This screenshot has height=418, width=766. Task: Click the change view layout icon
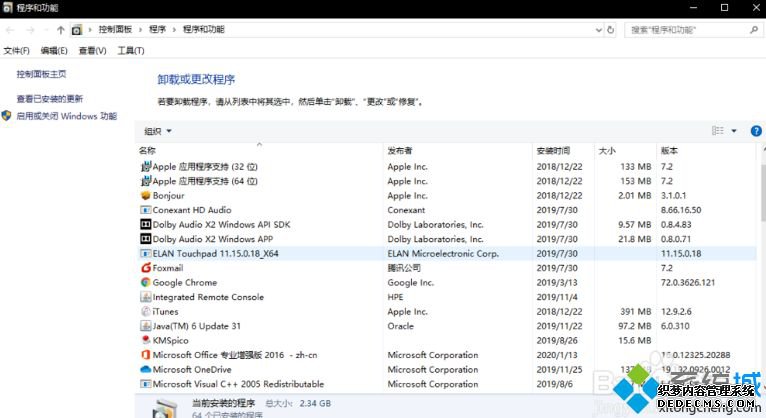[718, 130]
